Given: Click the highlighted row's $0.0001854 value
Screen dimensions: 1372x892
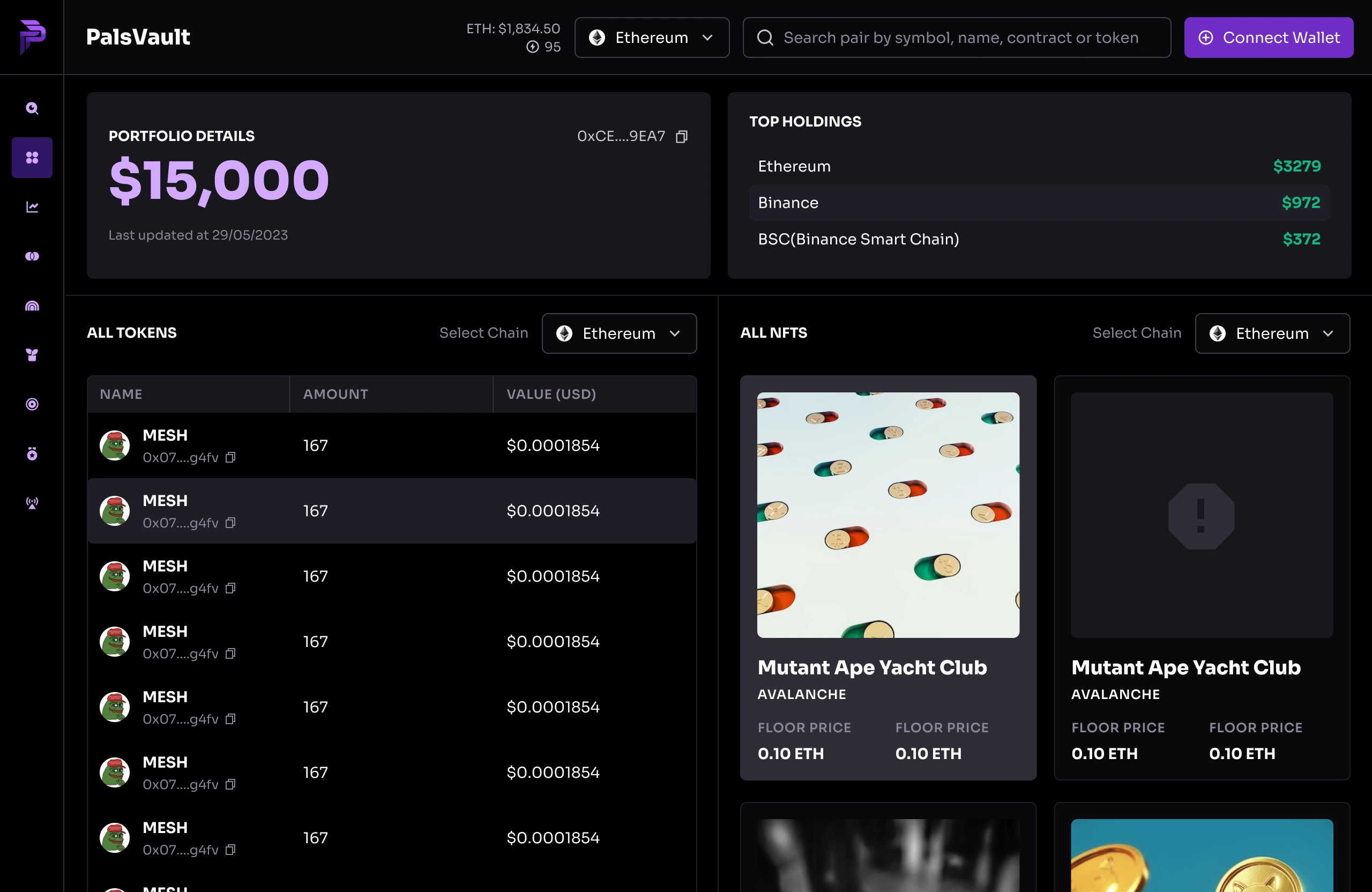Looking at the screenshot, I should [x=553, y=511].
